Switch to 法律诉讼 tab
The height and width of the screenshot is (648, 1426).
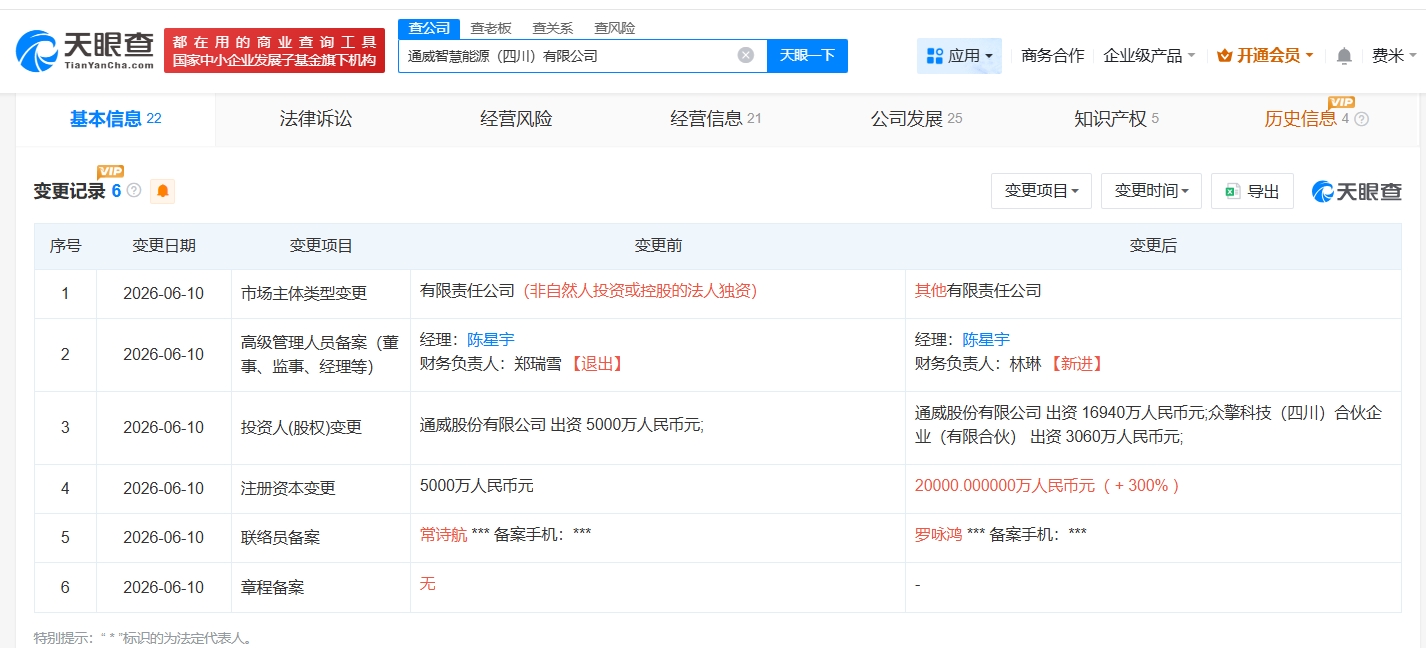[x=316, y=119]
